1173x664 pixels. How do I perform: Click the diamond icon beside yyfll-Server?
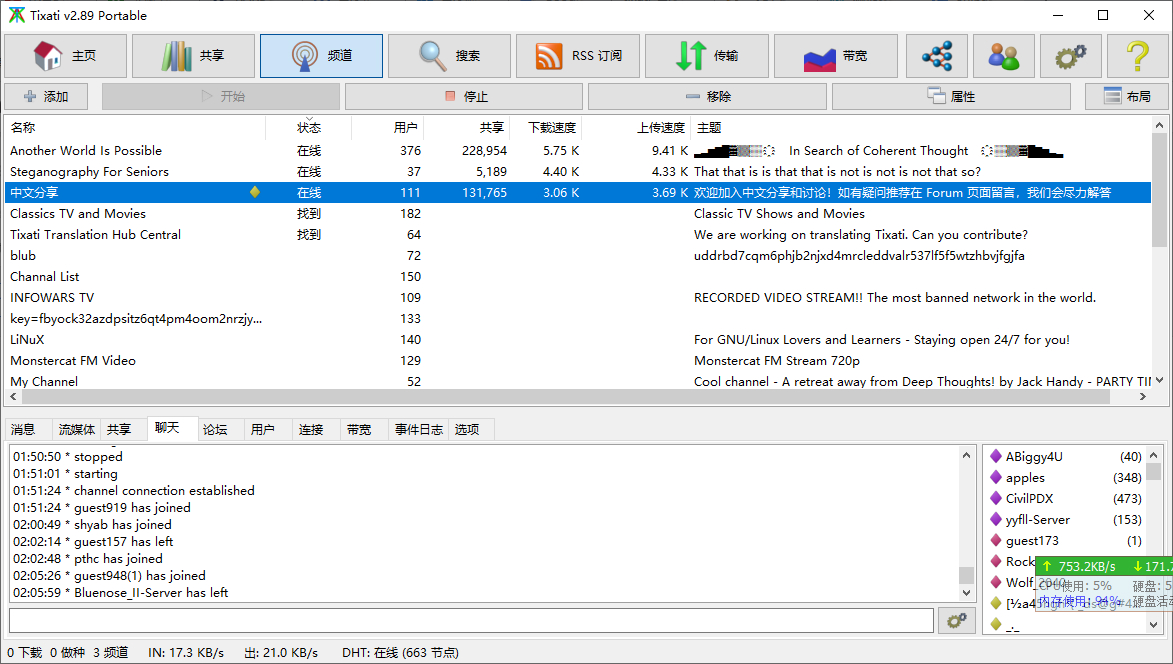click(x=996, y=519)
